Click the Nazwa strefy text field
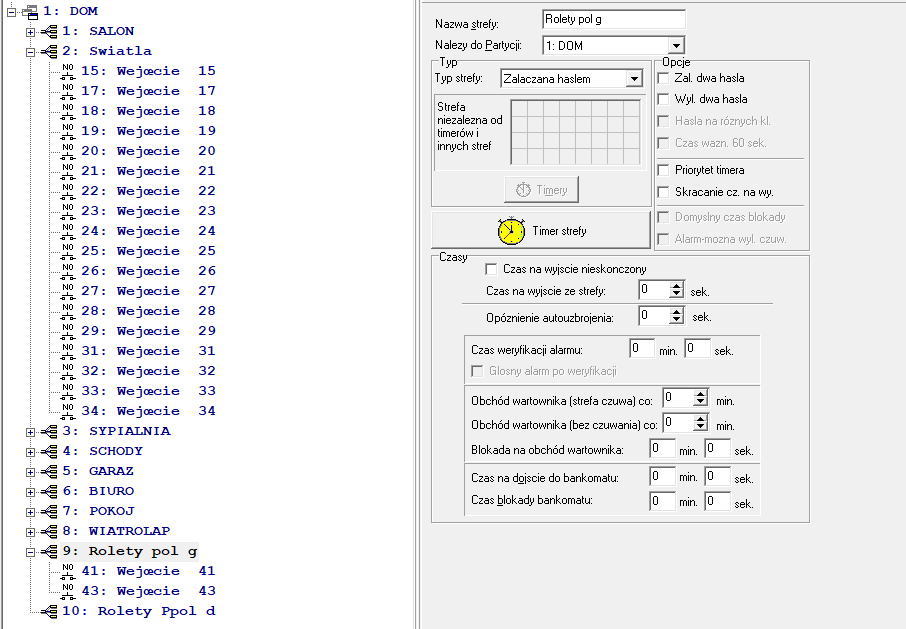Viewport: 906px width, 629px height. 614,20
